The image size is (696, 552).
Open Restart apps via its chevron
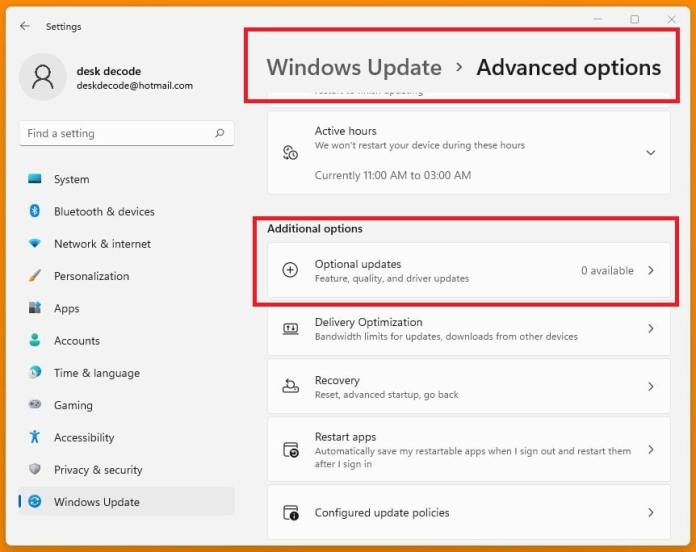click(x=651, y=449)
